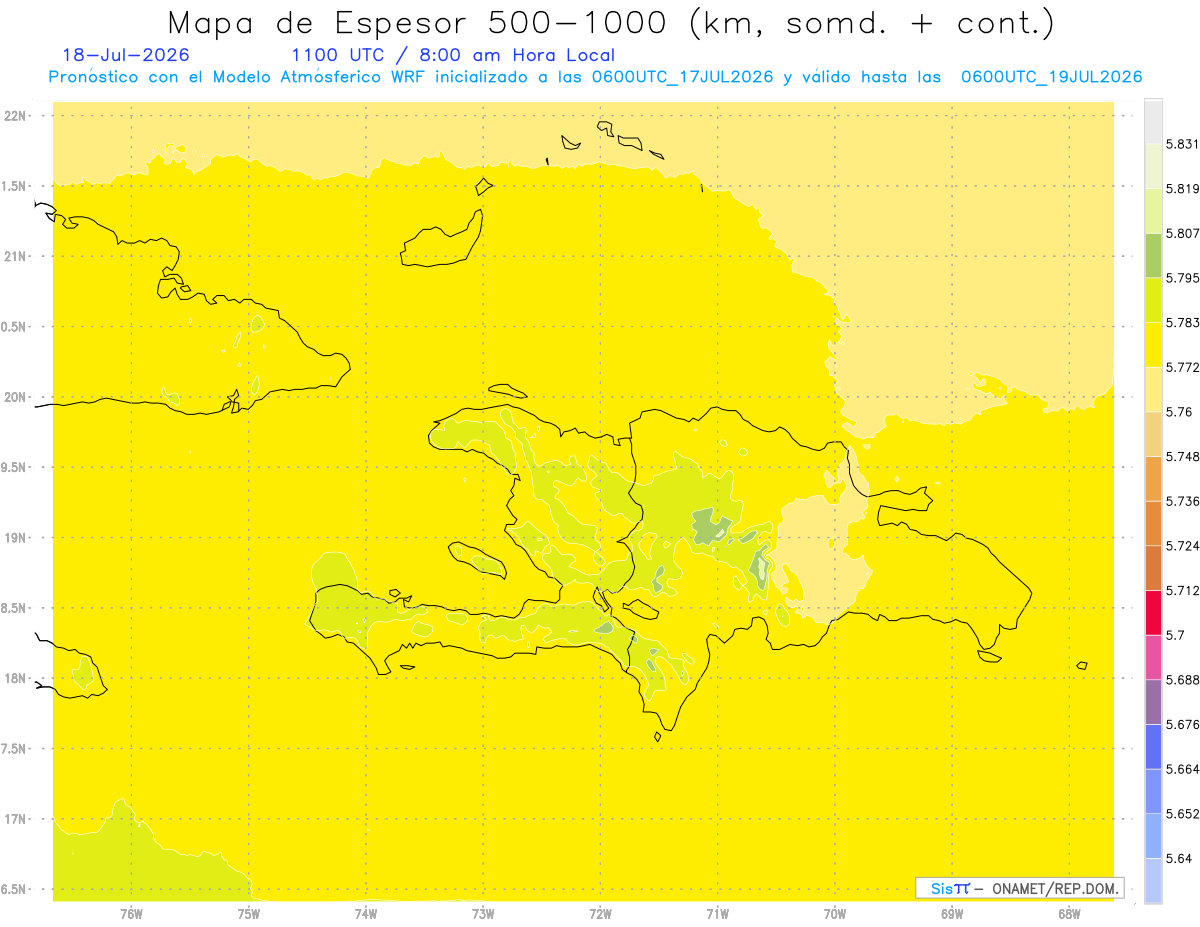Screen dimensions: 1200x927
Task: Click the latitude axis label '19N'
Action: coord(17,538)
